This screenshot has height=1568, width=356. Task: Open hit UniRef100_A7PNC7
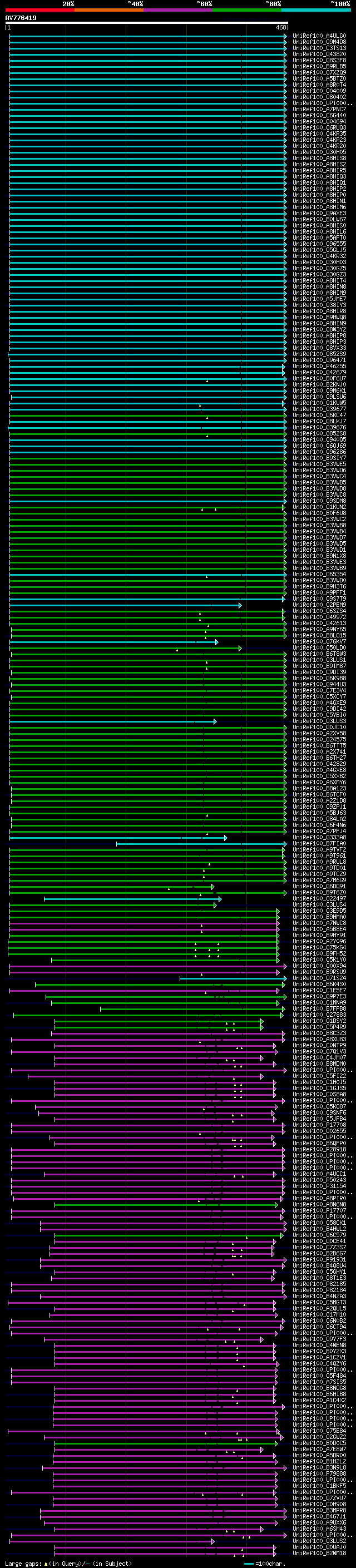click(x=319, y=110)
